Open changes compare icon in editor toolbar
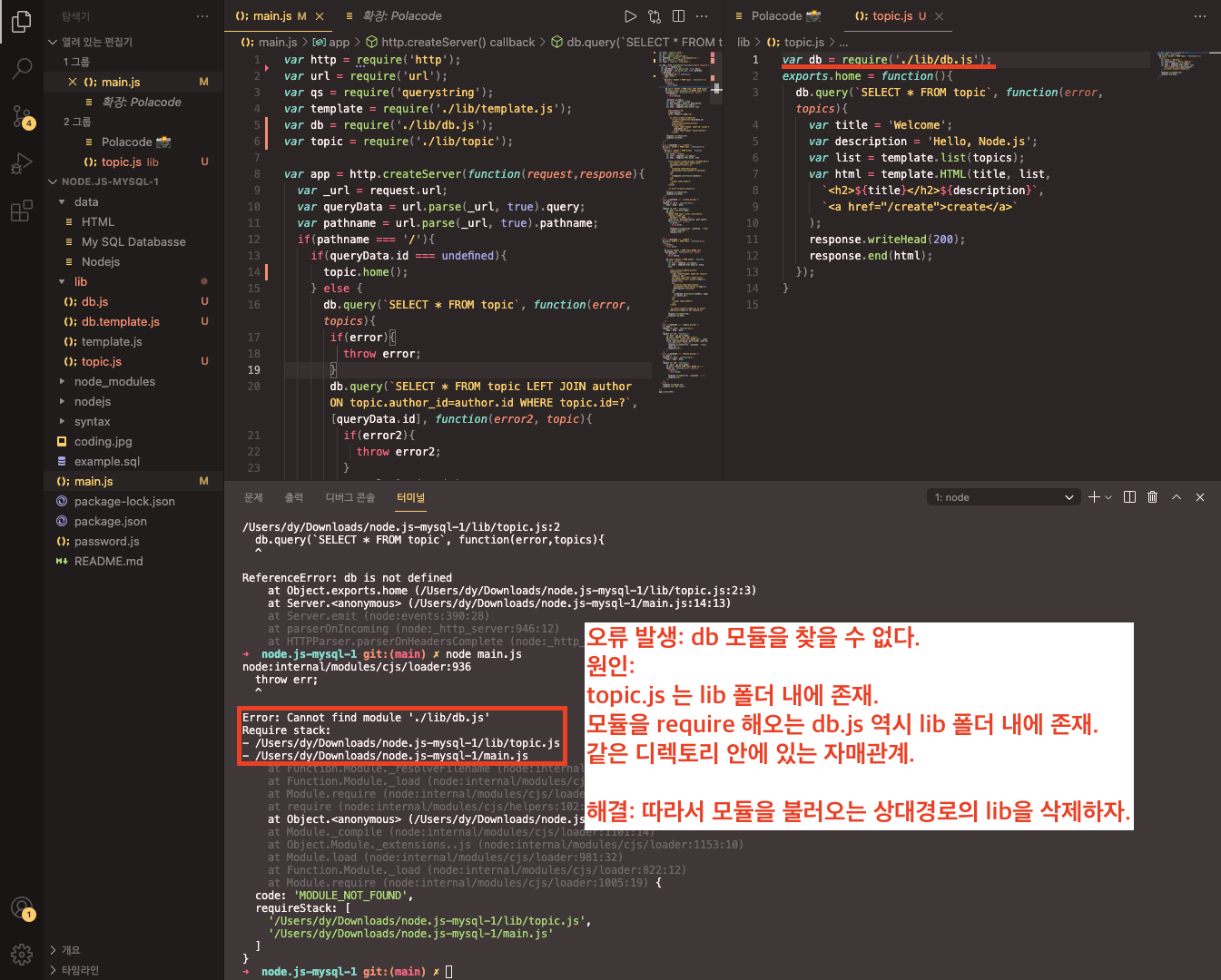This screenshot has width=1221, height=980. tap(655, 16)
